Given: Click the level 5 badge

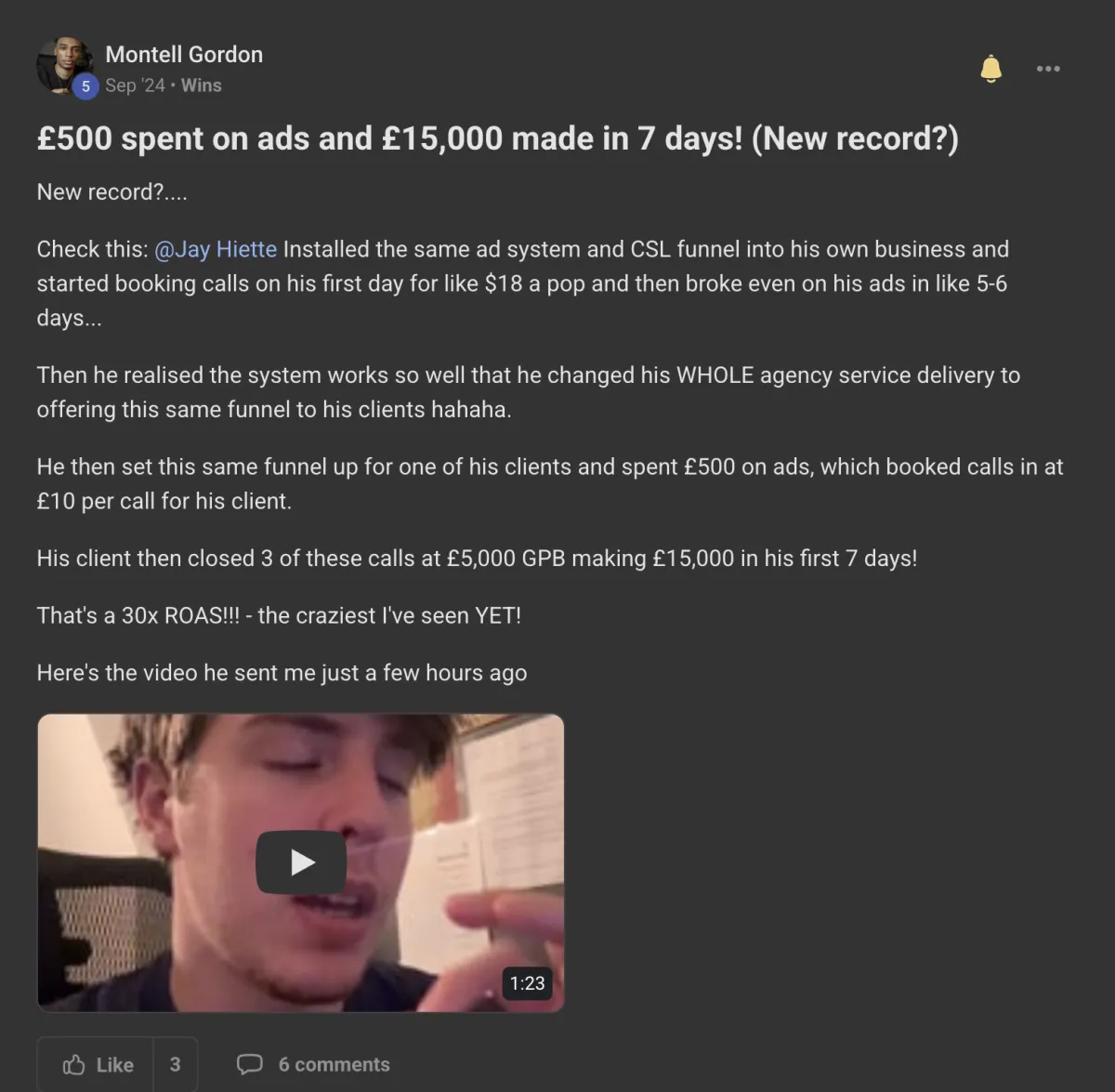Looking at the screenshot, I should tap(85, 86).
